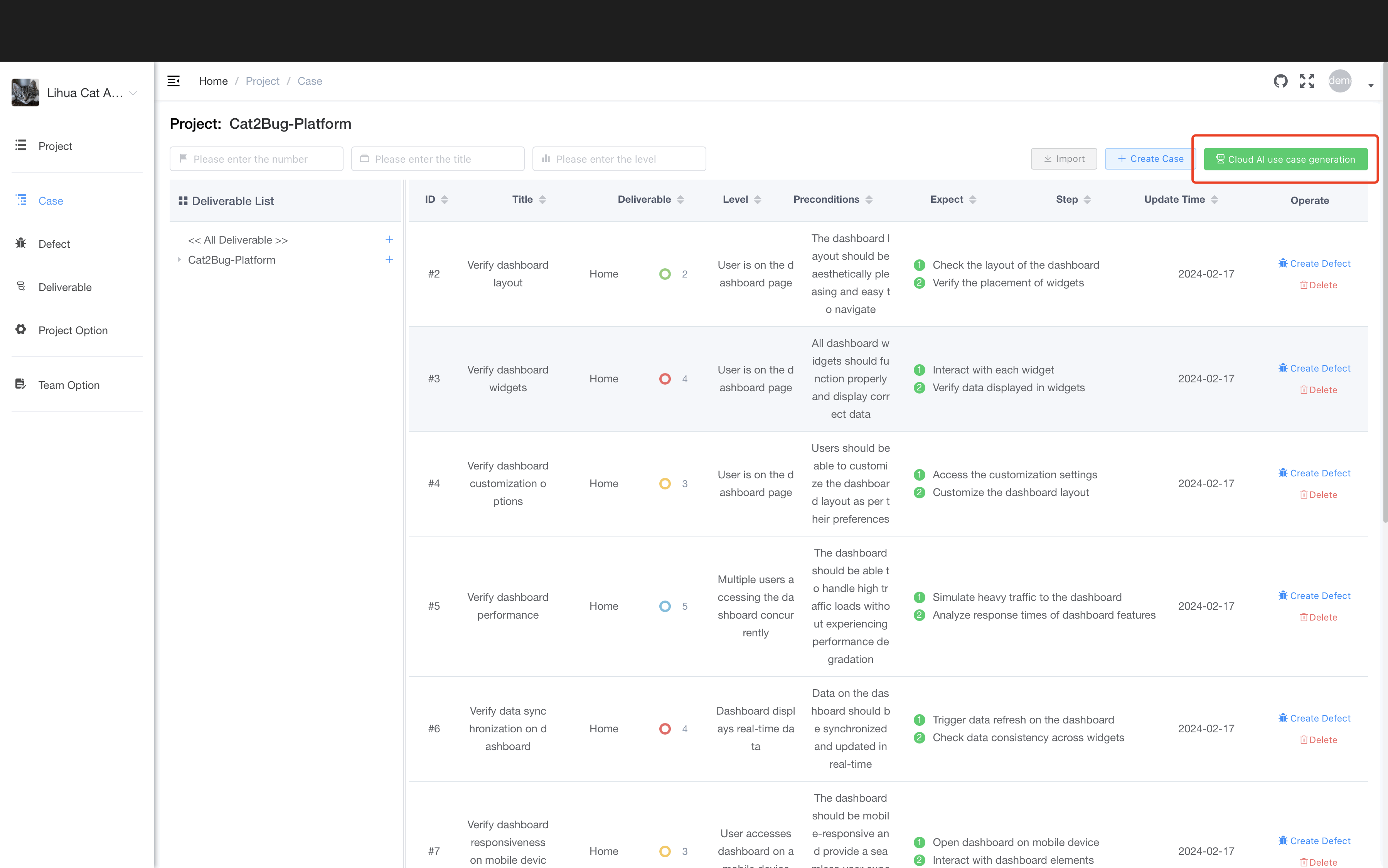Click the Deliverable List panel header
The height and width of the screenshot is (868, 1388).
tap(285, 201)
